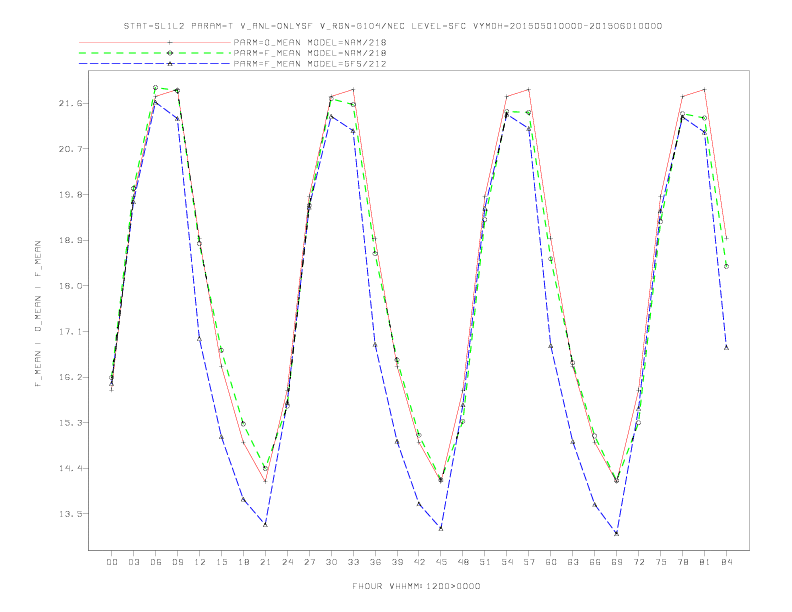Click x-axis tick label 06
This screenshot has width=792, height=612.
(156, 562)
